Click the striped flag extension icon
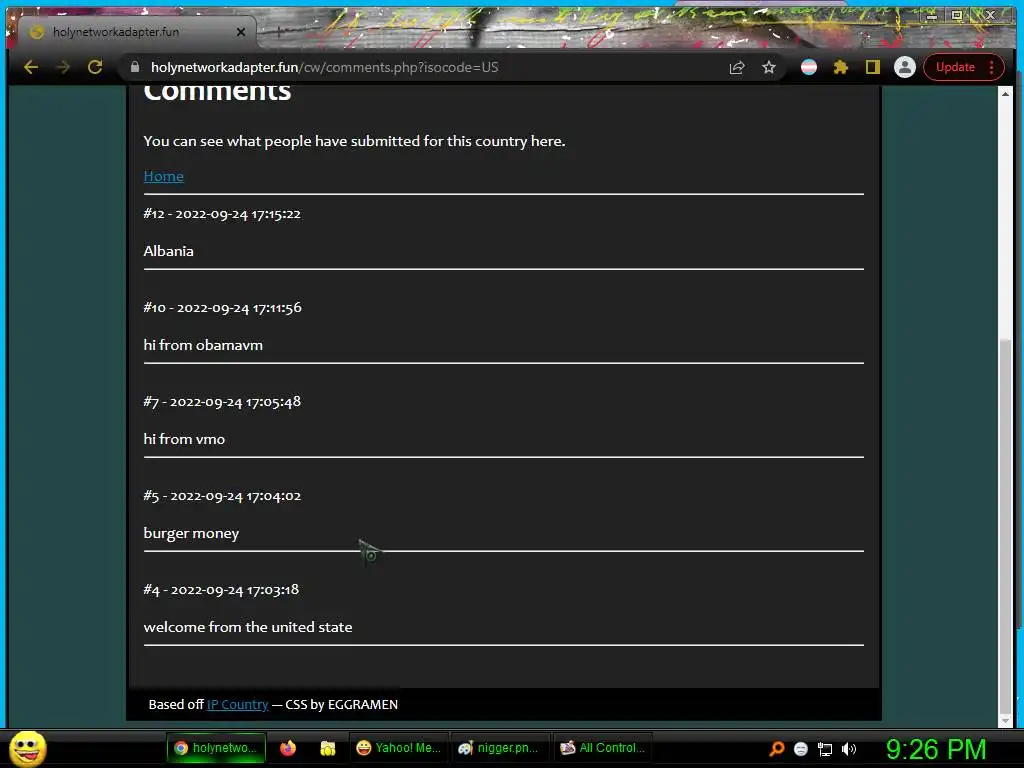 coord(808,67)
